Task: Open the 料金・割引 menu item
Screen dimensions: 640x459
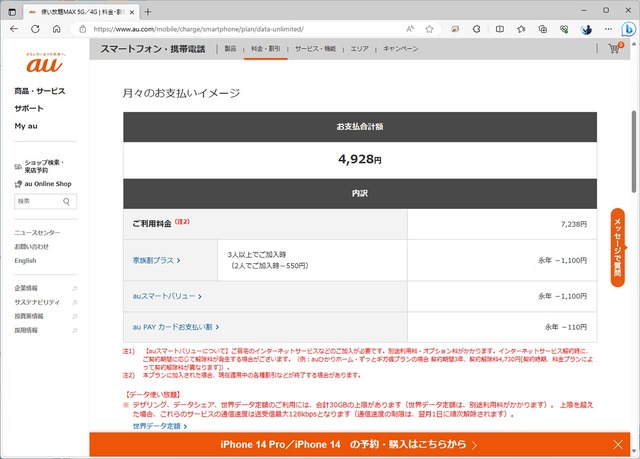Action: [x=266, y=49]
